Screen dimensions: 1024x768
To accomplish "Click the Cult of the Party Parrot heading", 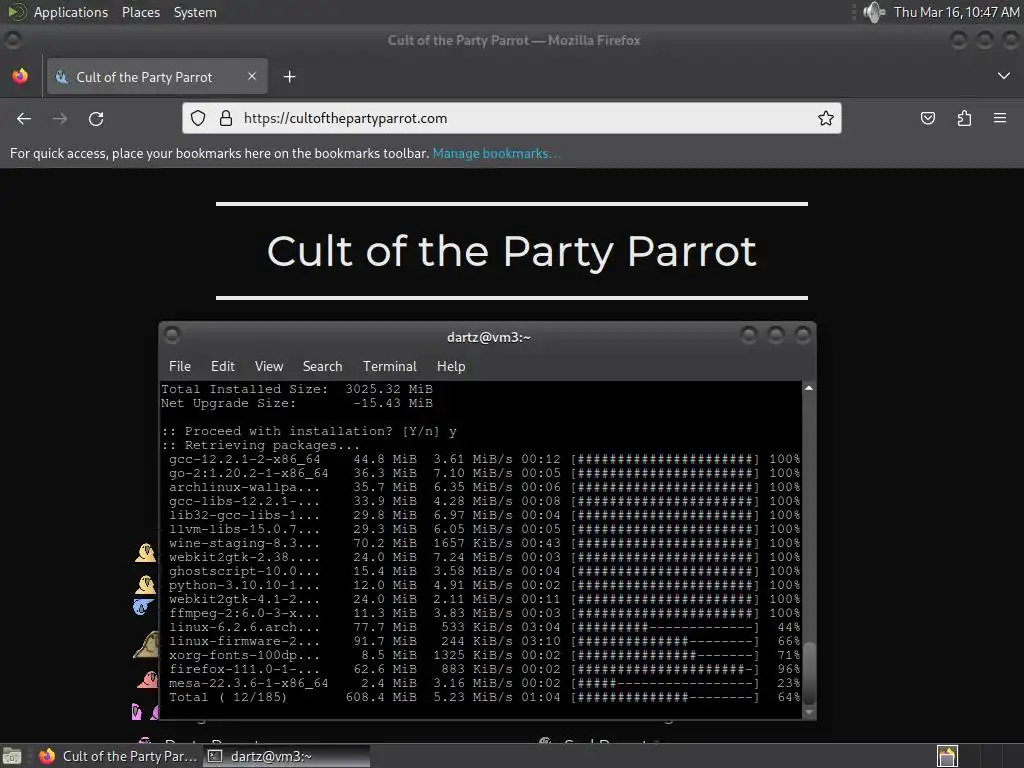I will click(x=511, y=251).
